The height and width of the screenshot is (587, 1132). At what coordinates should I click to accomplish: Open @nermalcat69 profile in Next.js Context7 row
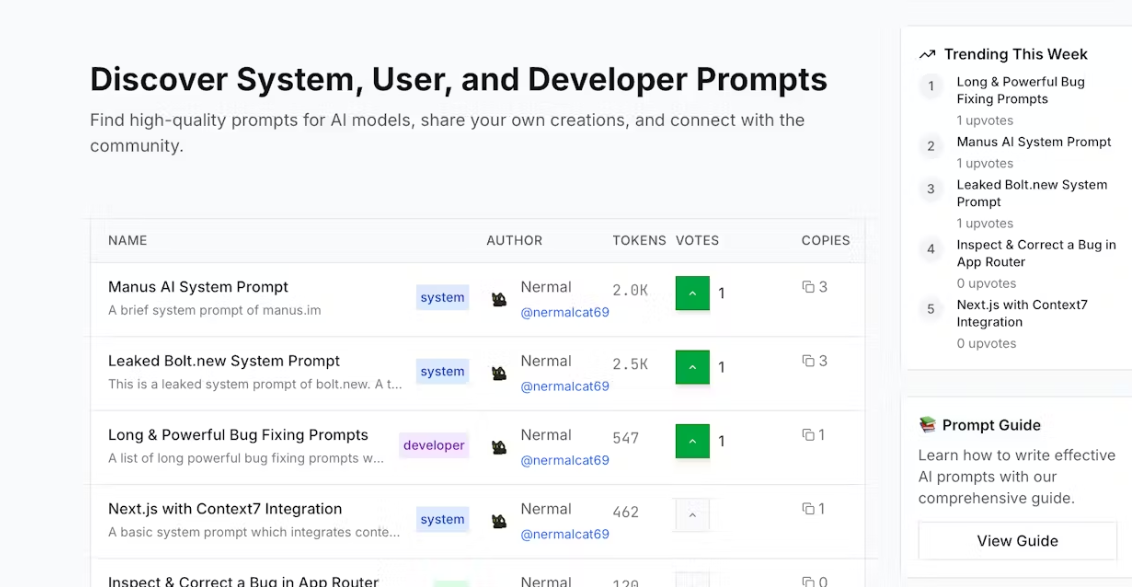565,534
